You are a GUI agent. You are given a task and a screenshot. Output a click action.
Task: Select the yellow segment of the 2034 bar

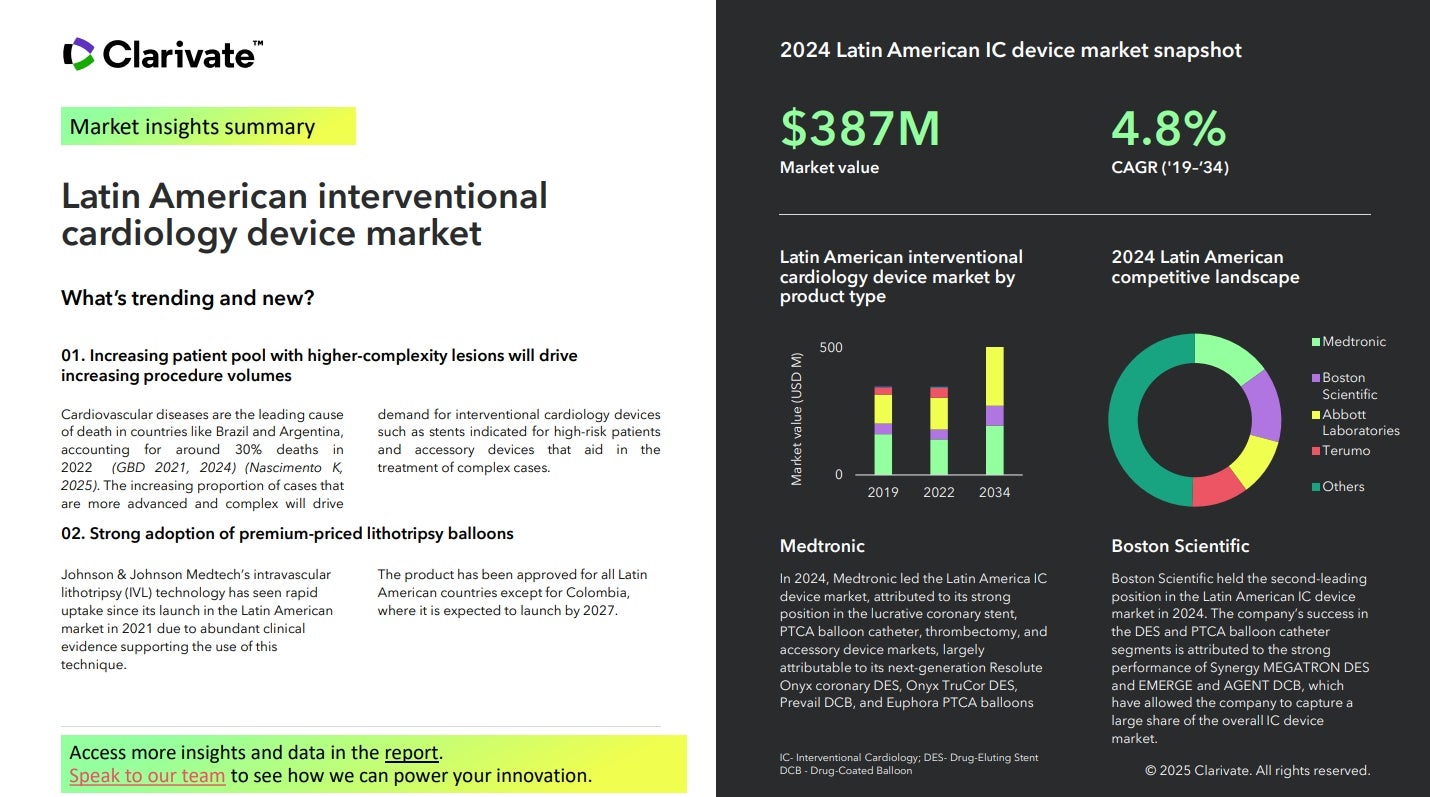point(994,376)
